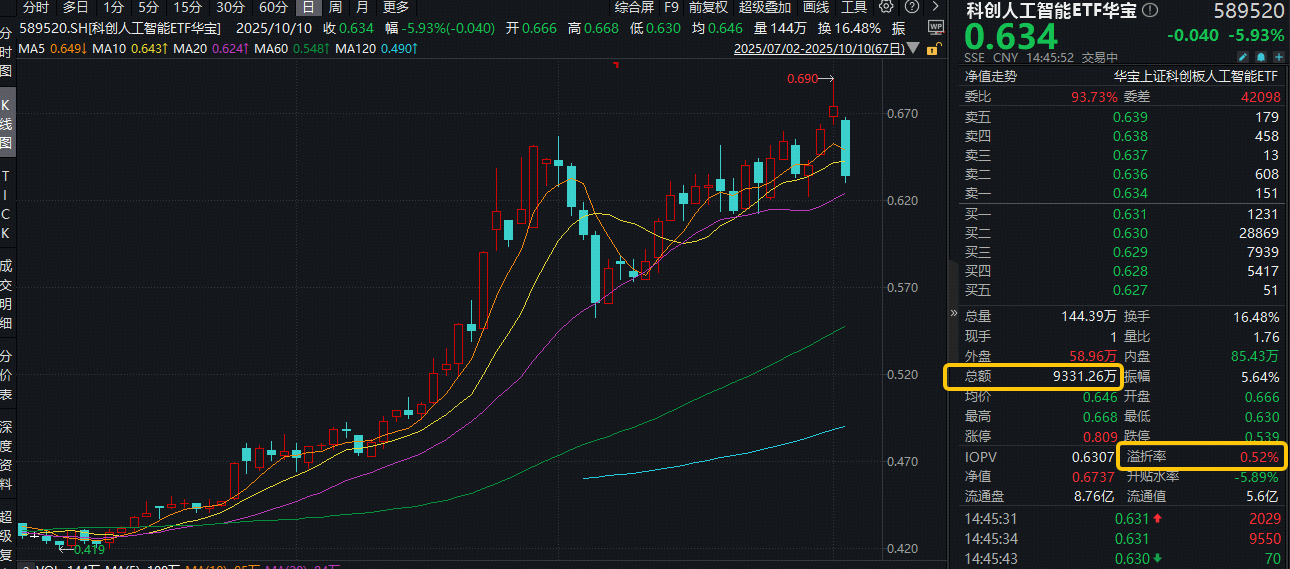Screen dimensions: 1290x569
Task: Collapse side panel using double chevron
Action: [953, 313]
